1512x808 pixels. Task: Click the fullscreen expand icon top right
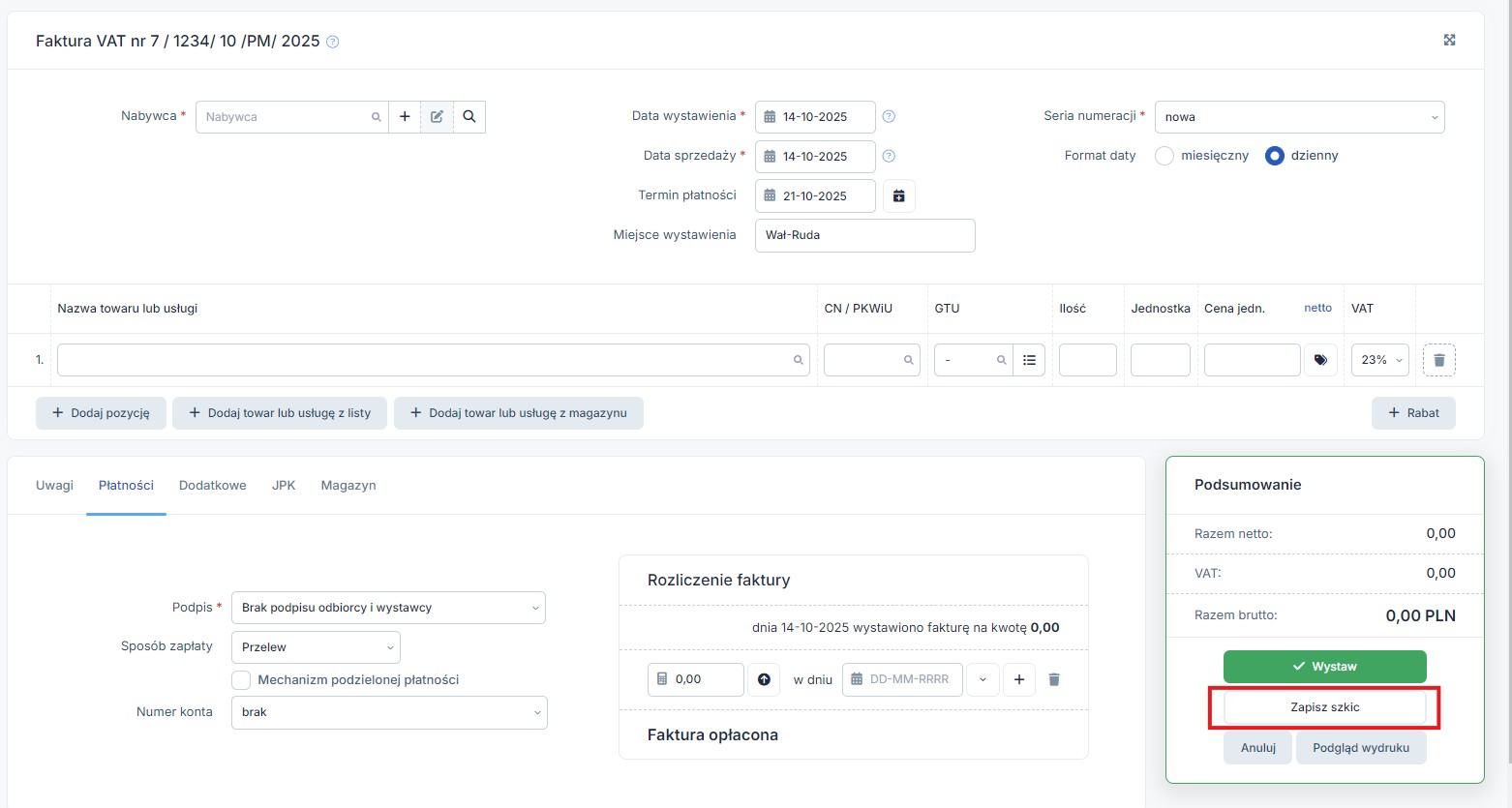tap(1449, 40)
